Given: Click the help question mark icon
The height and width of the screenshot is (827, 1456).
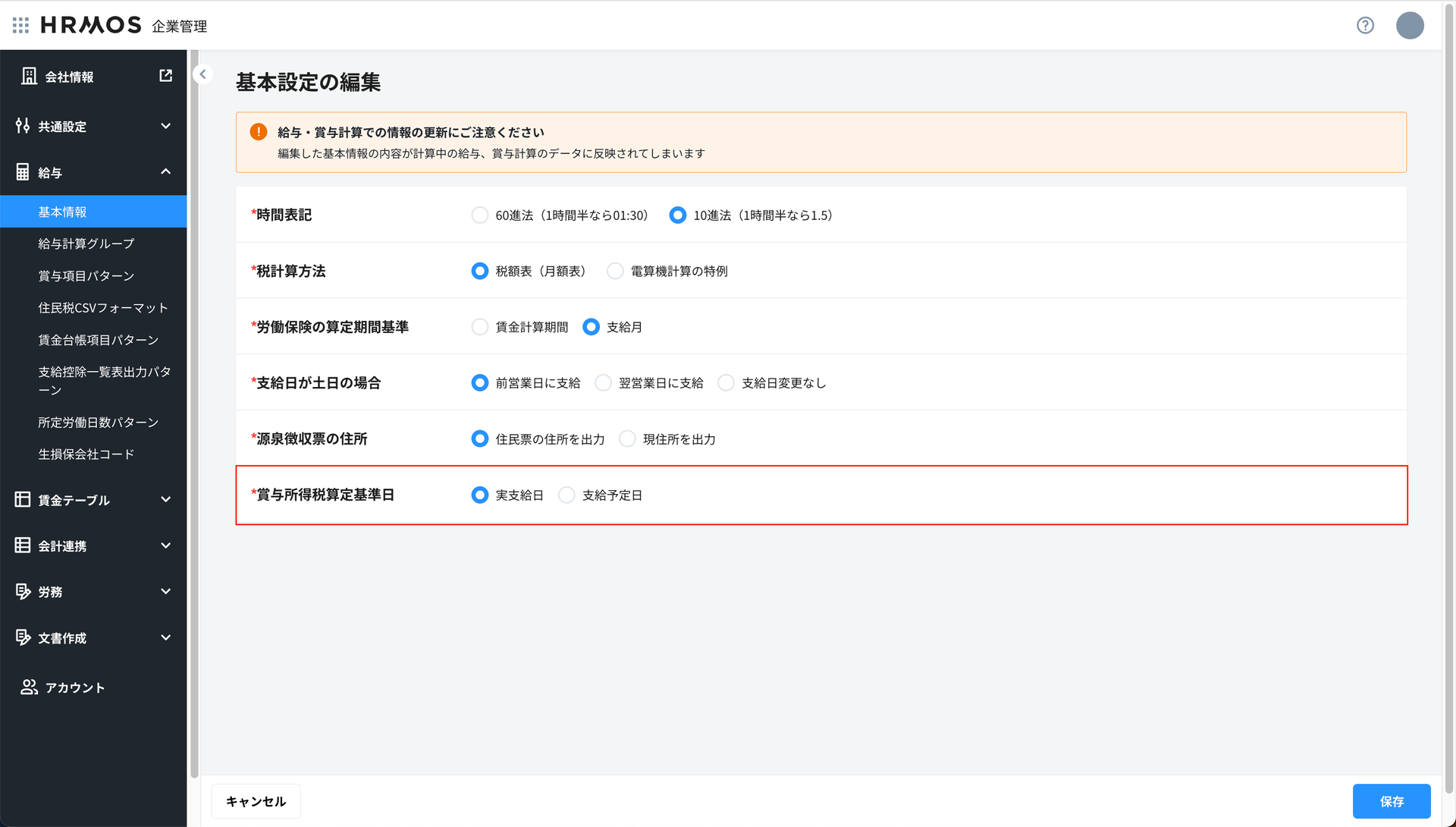Looking at the screenshot, I should click(1365, 25).
